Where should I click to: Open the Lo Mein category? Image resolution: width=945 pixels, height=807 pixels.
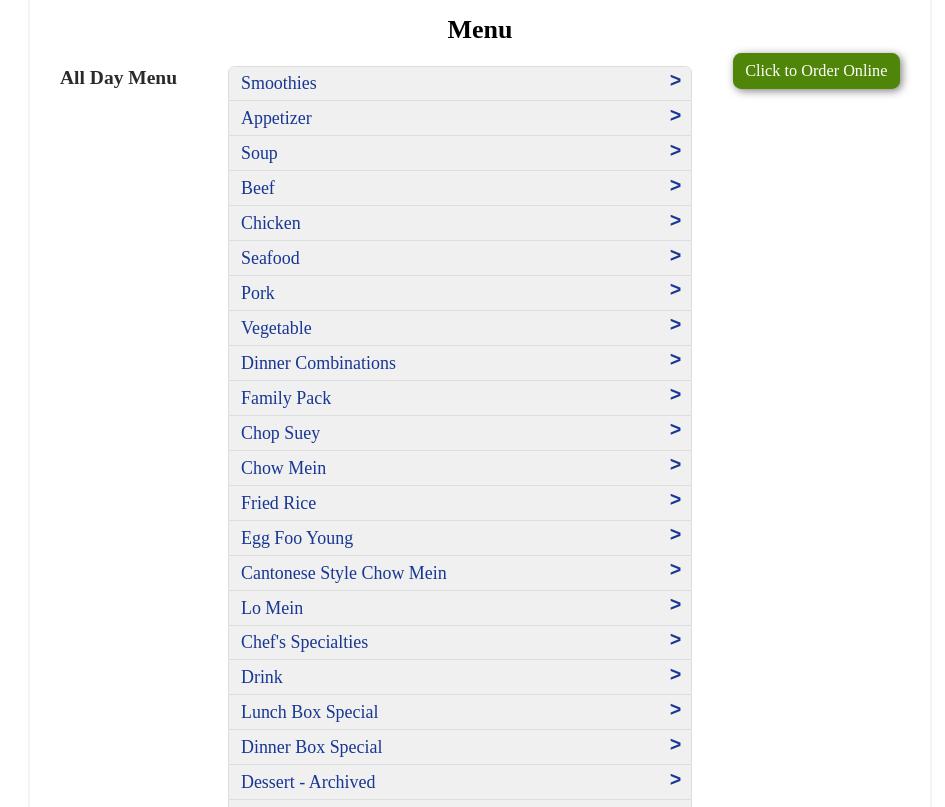click(272, 608)
